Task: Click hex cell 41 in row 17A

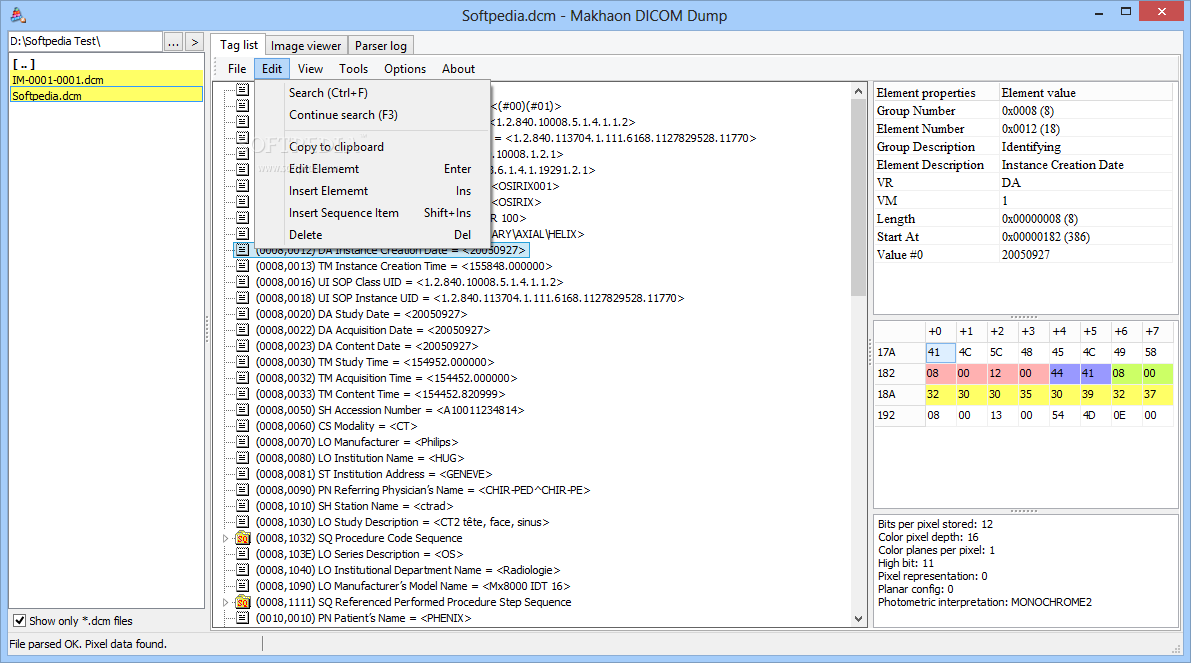Action: pyautogui.click(x=940, y=352)
